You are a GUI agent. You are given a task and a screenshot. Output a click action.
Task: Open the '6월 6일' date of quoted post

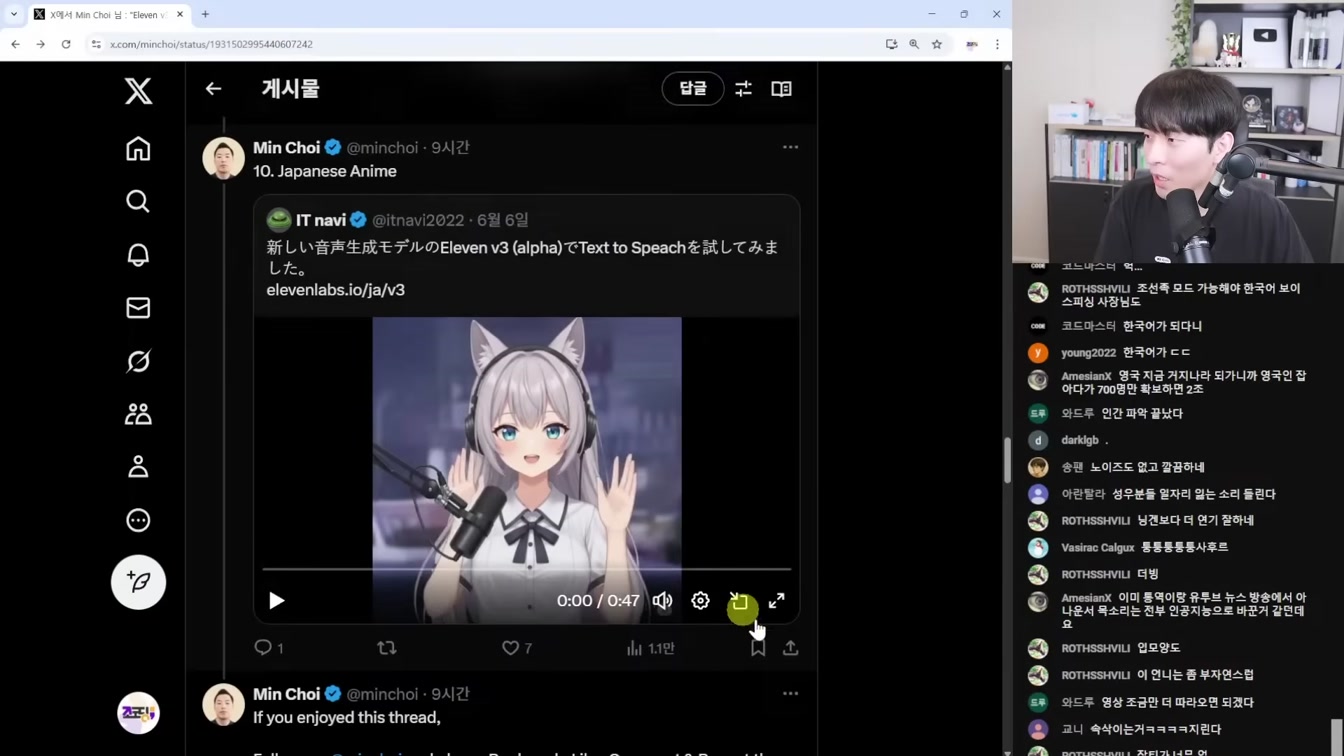pos(503,220)
